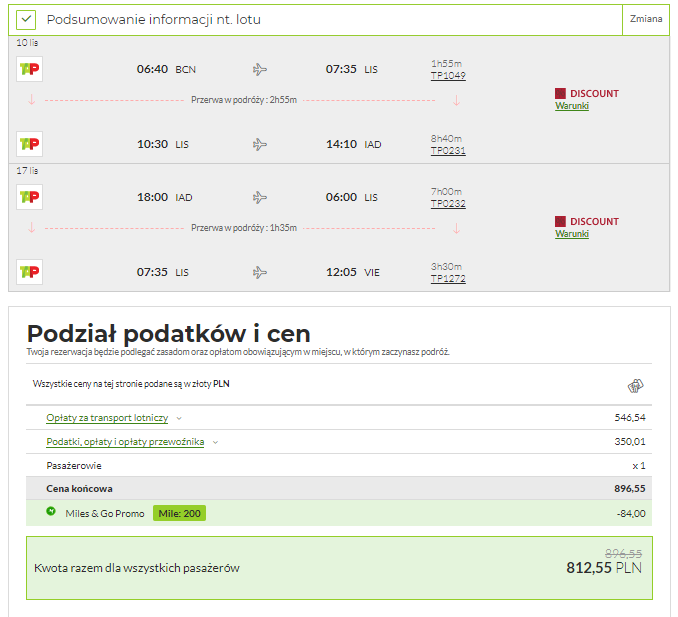Screen dimensions: 678x617
Task: Click the Podsumowanie informacji nt. lotu title
Action: click(154, 19)
